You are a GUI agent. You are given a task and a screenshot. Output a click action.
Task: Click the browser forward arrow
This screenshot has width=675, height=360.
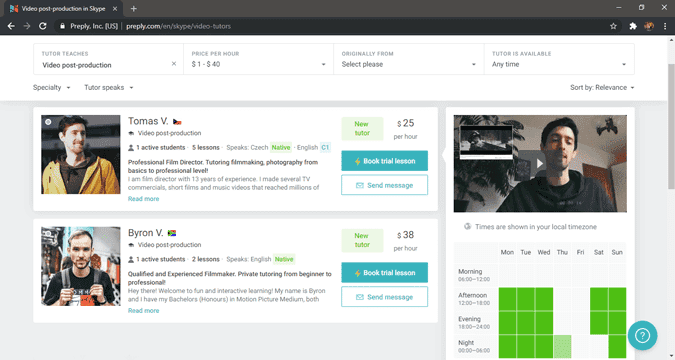(x=27, y=26)
